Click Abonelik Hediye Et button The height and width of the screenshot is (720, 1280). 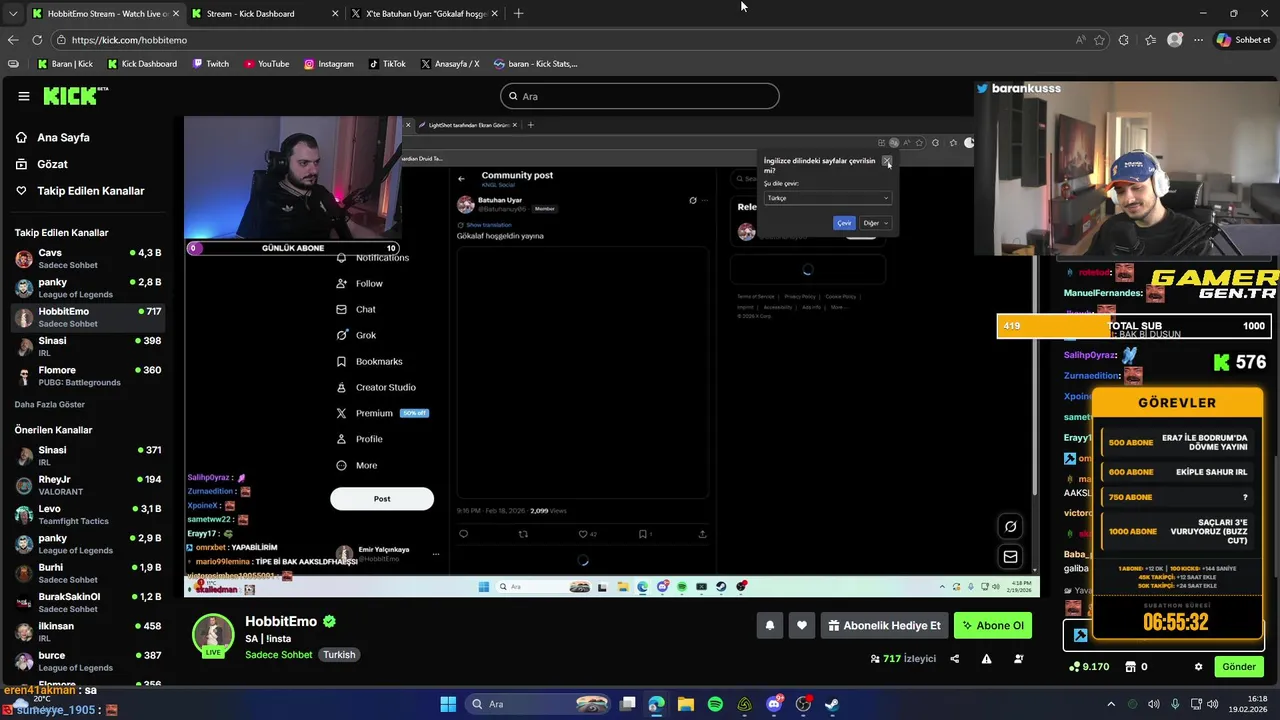coord(884,626)
